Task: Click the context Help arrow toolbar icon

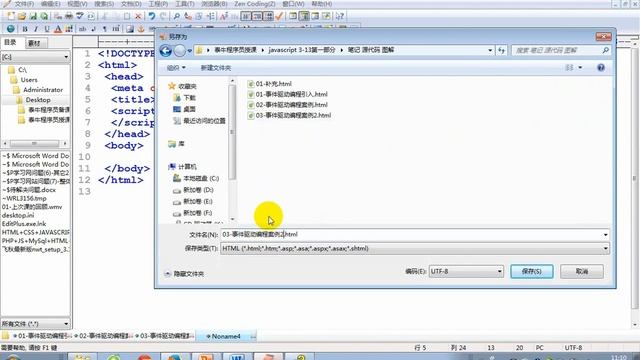Action: (340, 16)
